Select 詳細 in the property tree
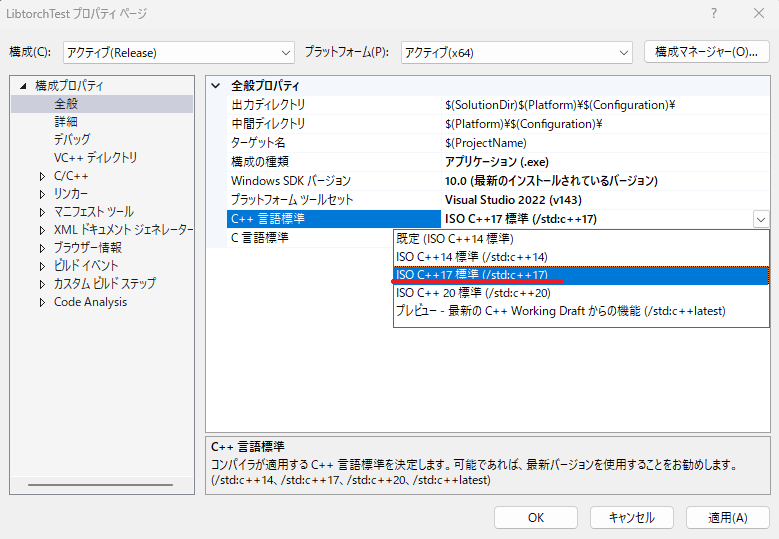This screenshot has width=779, height=539. tap(66, 122)
